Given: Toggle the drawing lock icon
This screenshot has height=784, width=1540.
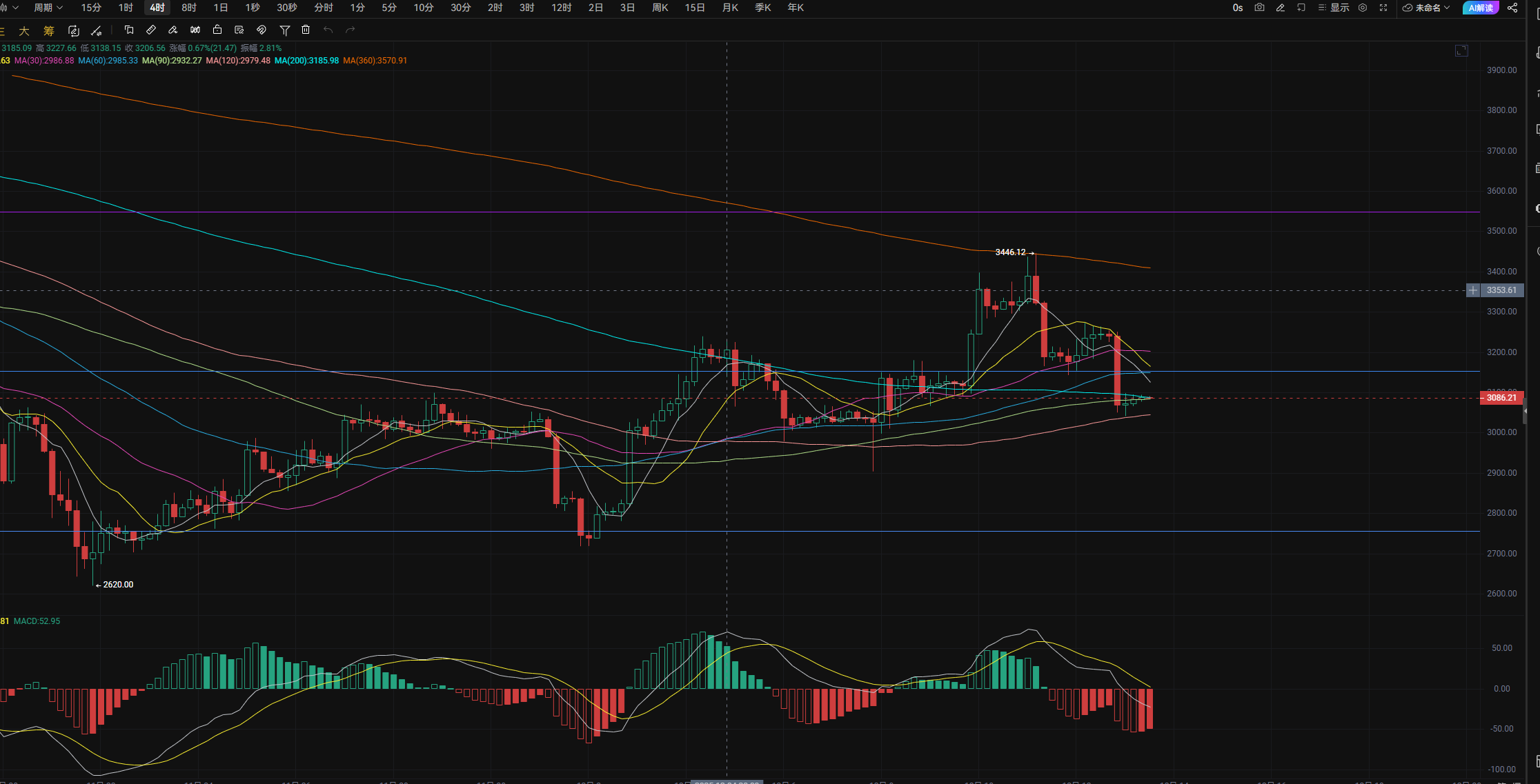Looking at the screenshot, I should tap(217, 30).
